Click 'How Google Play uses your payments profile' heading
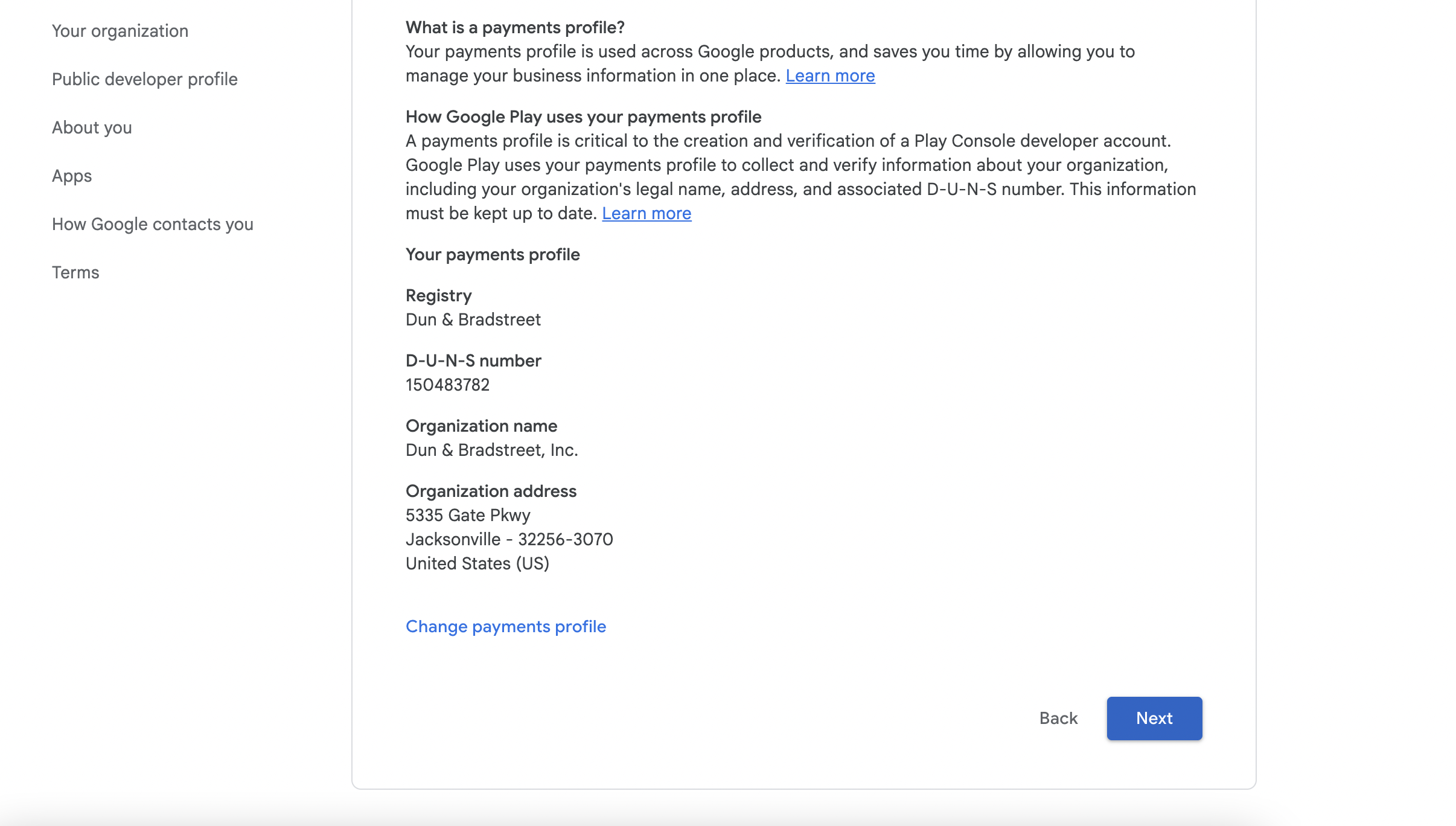 coord(583,117)
